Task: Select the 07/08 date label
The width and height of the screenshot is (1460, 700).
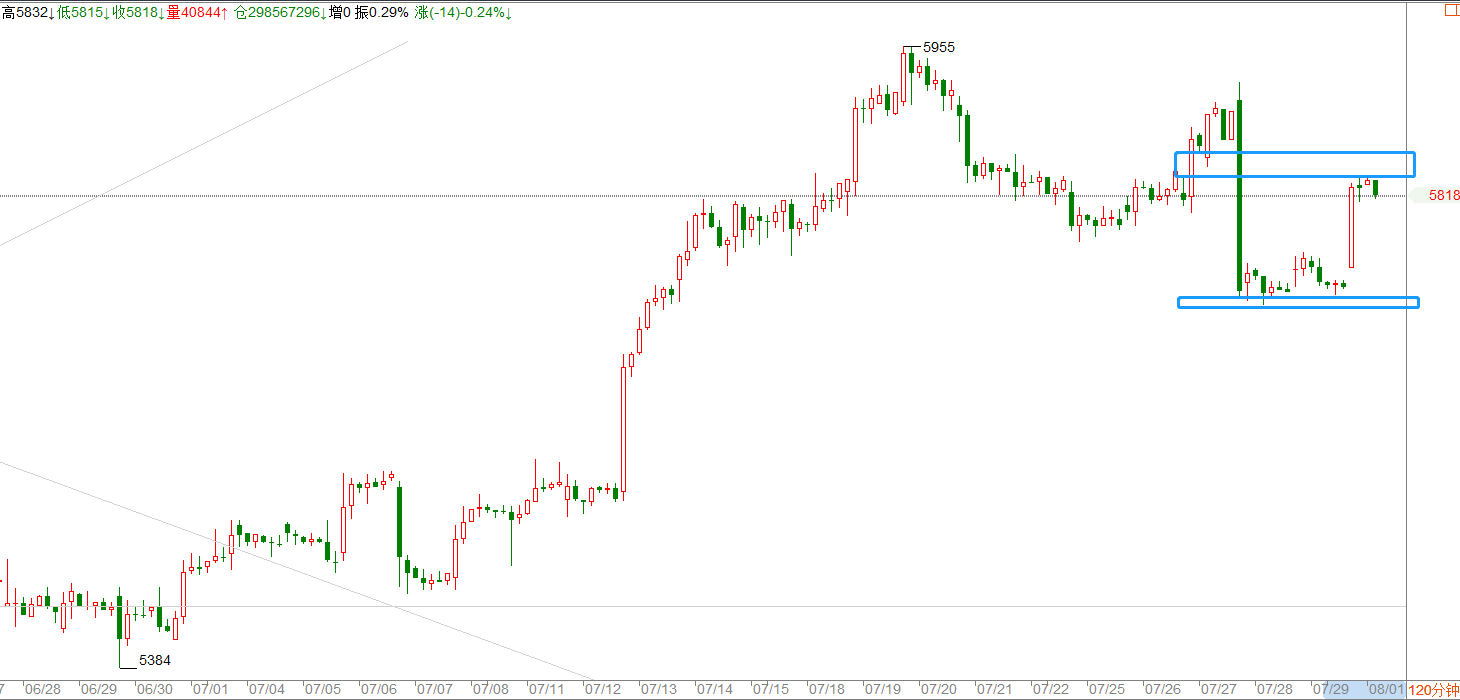Action: (x=491, y=690)
